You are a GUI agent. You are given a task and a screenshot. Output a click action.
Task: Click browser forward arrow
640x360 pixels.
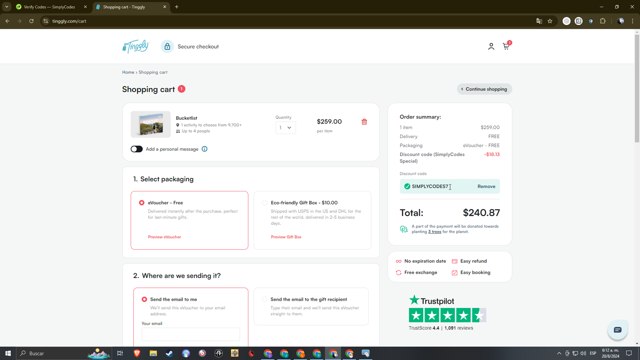tap(19, 21)
